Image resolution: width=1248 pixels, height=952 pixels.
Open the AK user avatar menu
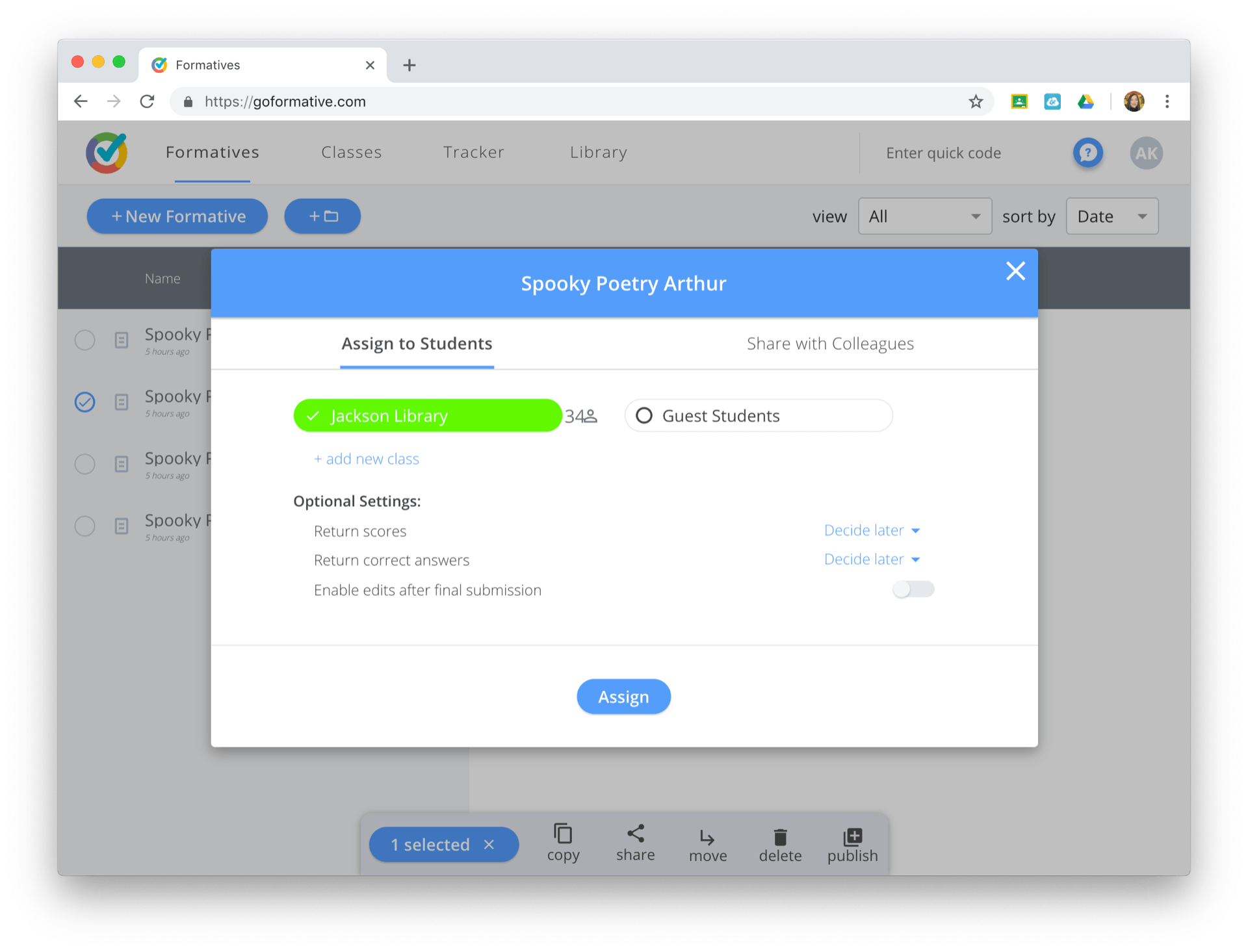click(1146, 153)
